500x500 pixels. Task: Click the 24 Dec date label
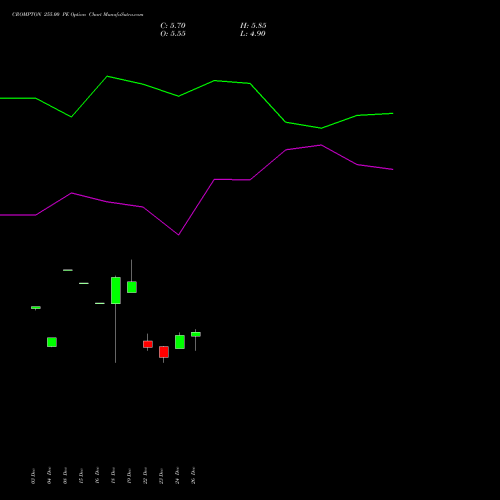[177, 476]
